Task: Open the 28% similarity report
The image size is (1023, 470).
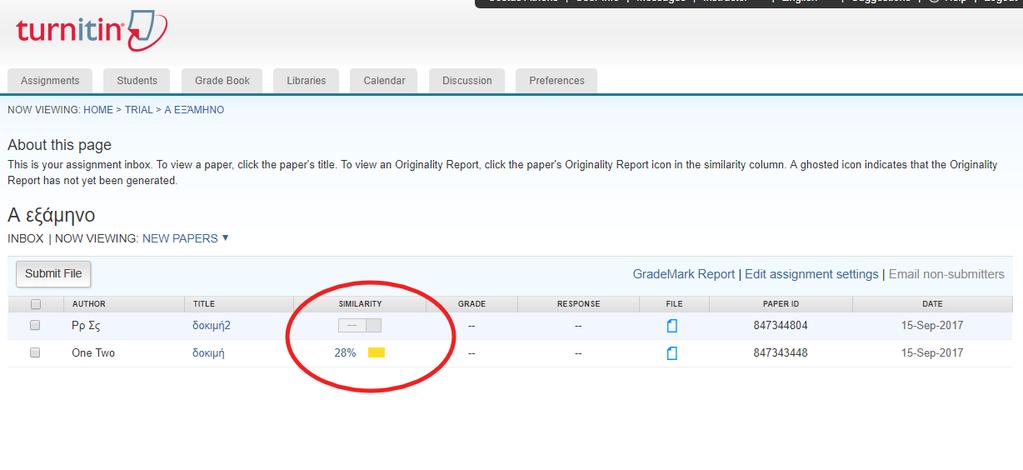Action: [x=345, y=353]
